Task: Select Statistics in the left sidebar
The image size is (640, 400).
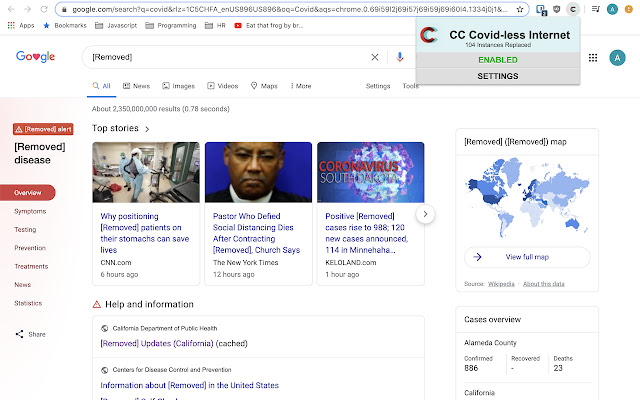Action: tap(28, 303)
